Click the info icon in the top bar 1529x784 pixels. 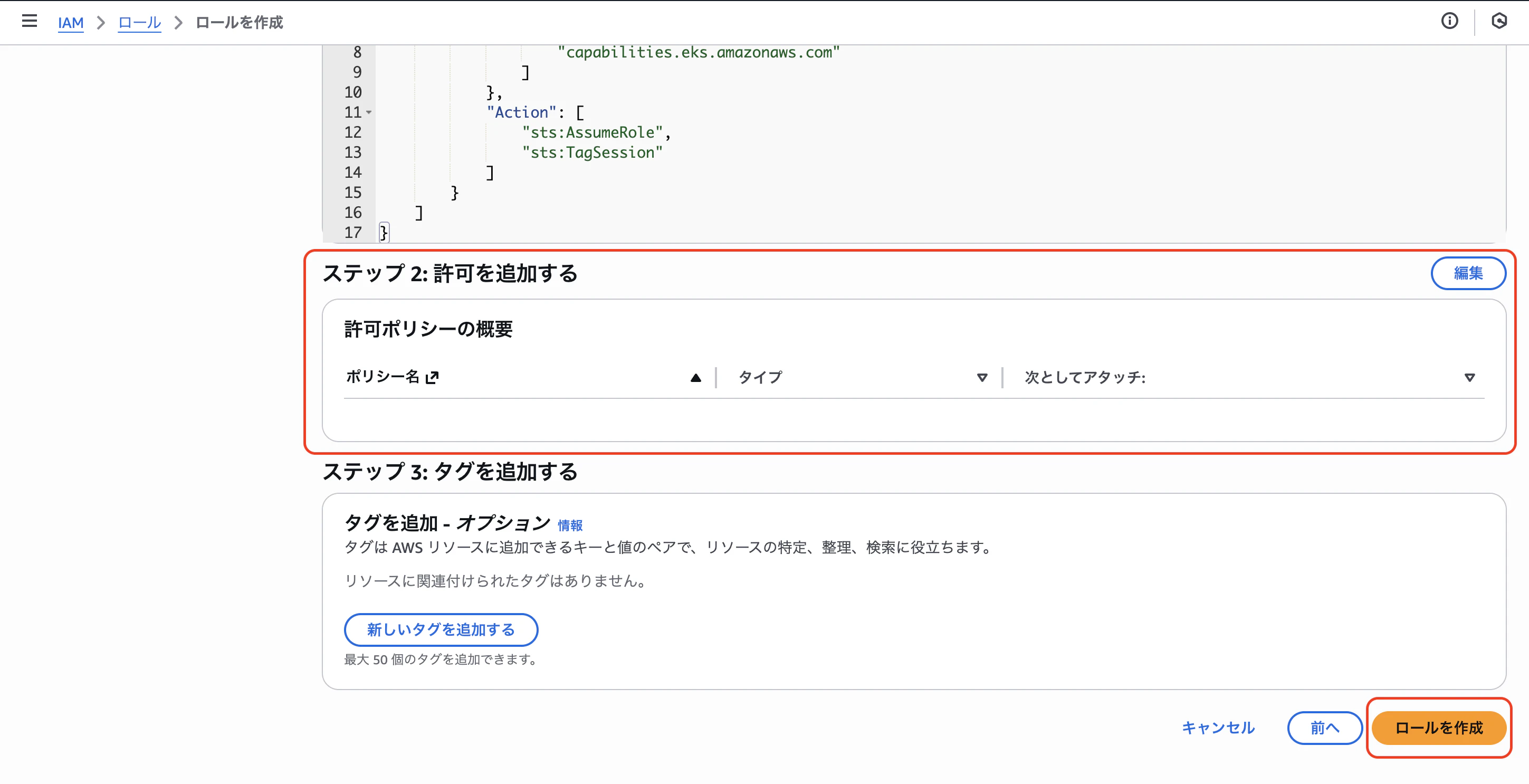(x=1450, y=21)
